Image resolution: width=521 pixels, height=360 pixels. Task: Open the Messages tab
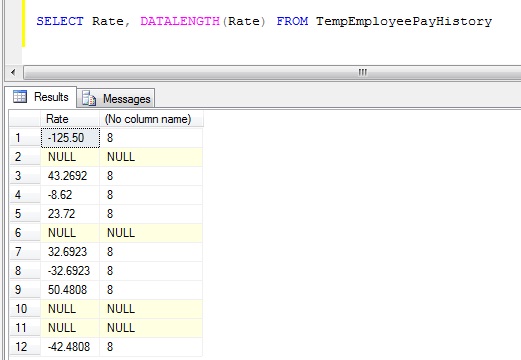click(116, 99)
